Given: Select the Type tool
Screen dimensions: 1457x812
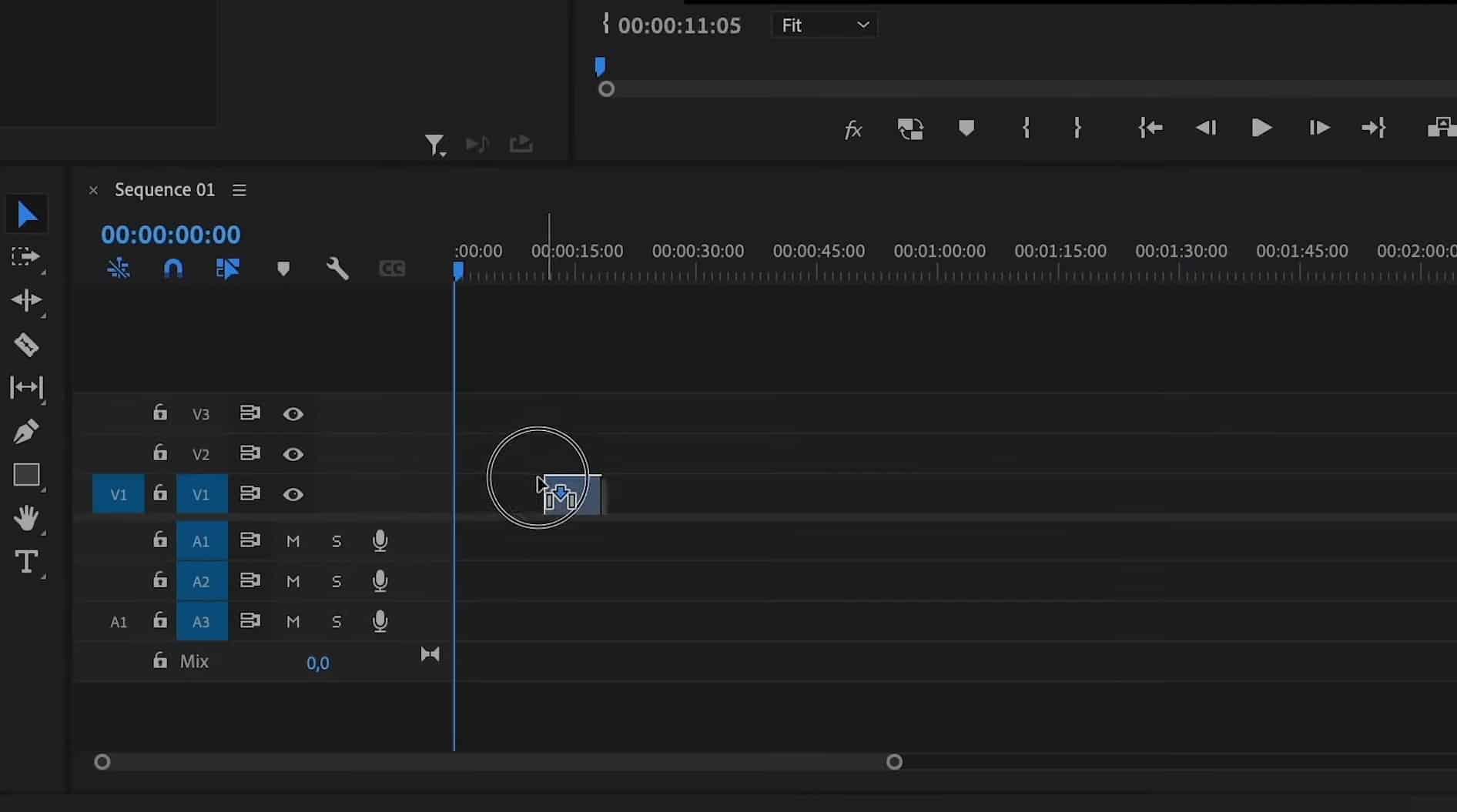Looking at the screenshot, I should (x=27, y=562).
